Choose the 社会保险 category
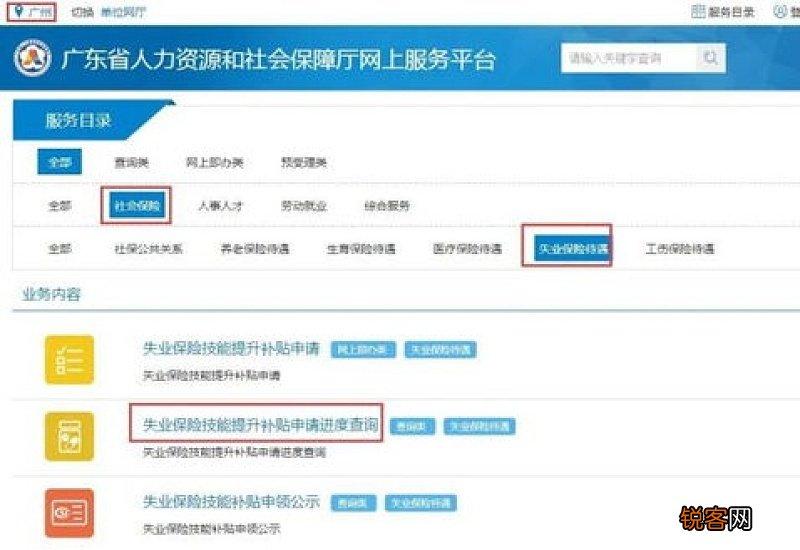Image resolution: width=800 pixels, height=550 pixels. click(x=137, y=205)
